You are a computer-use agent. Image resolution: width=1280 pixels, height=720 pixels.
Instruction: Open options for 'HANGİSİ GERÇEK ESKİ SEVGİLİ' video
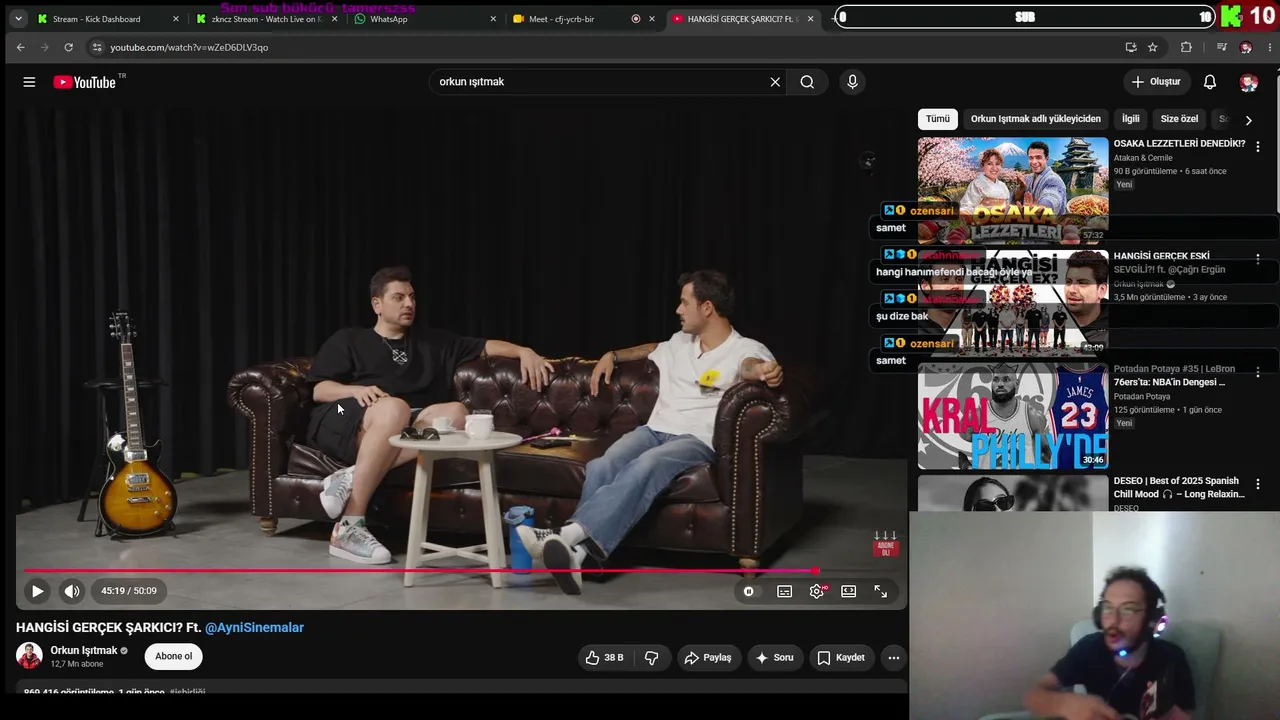point(1258,259)
